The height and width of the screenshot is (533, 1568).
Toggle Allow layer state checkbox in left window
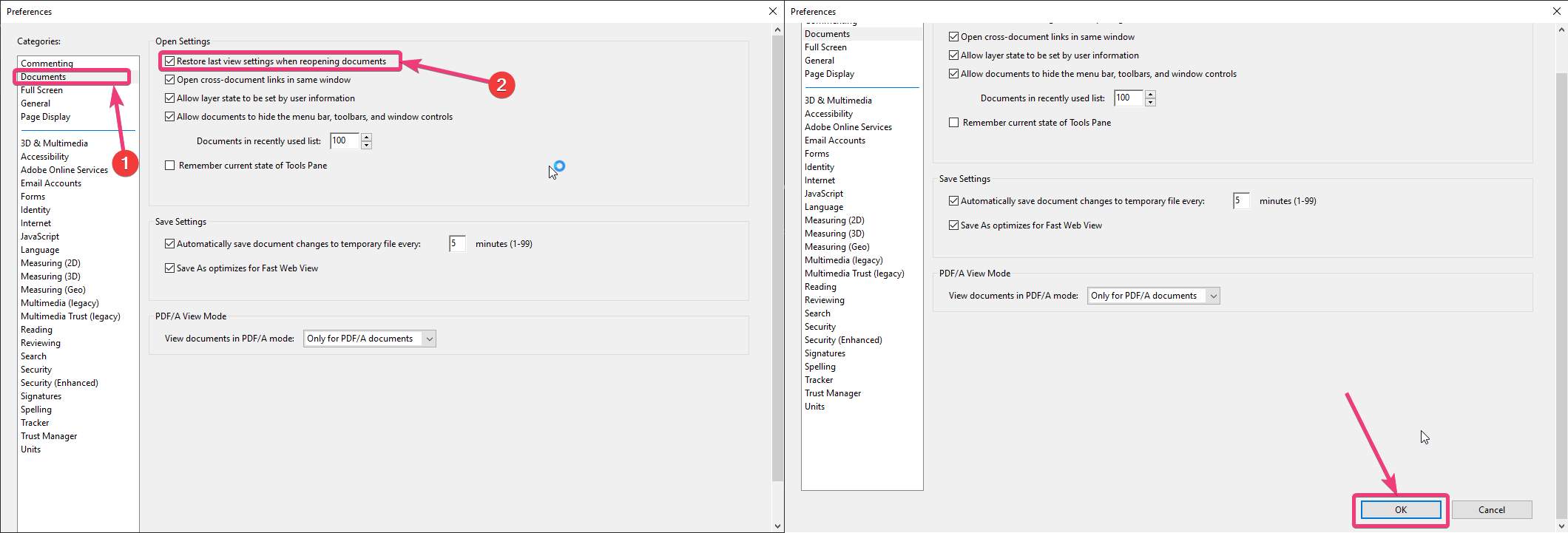point(170,98)
